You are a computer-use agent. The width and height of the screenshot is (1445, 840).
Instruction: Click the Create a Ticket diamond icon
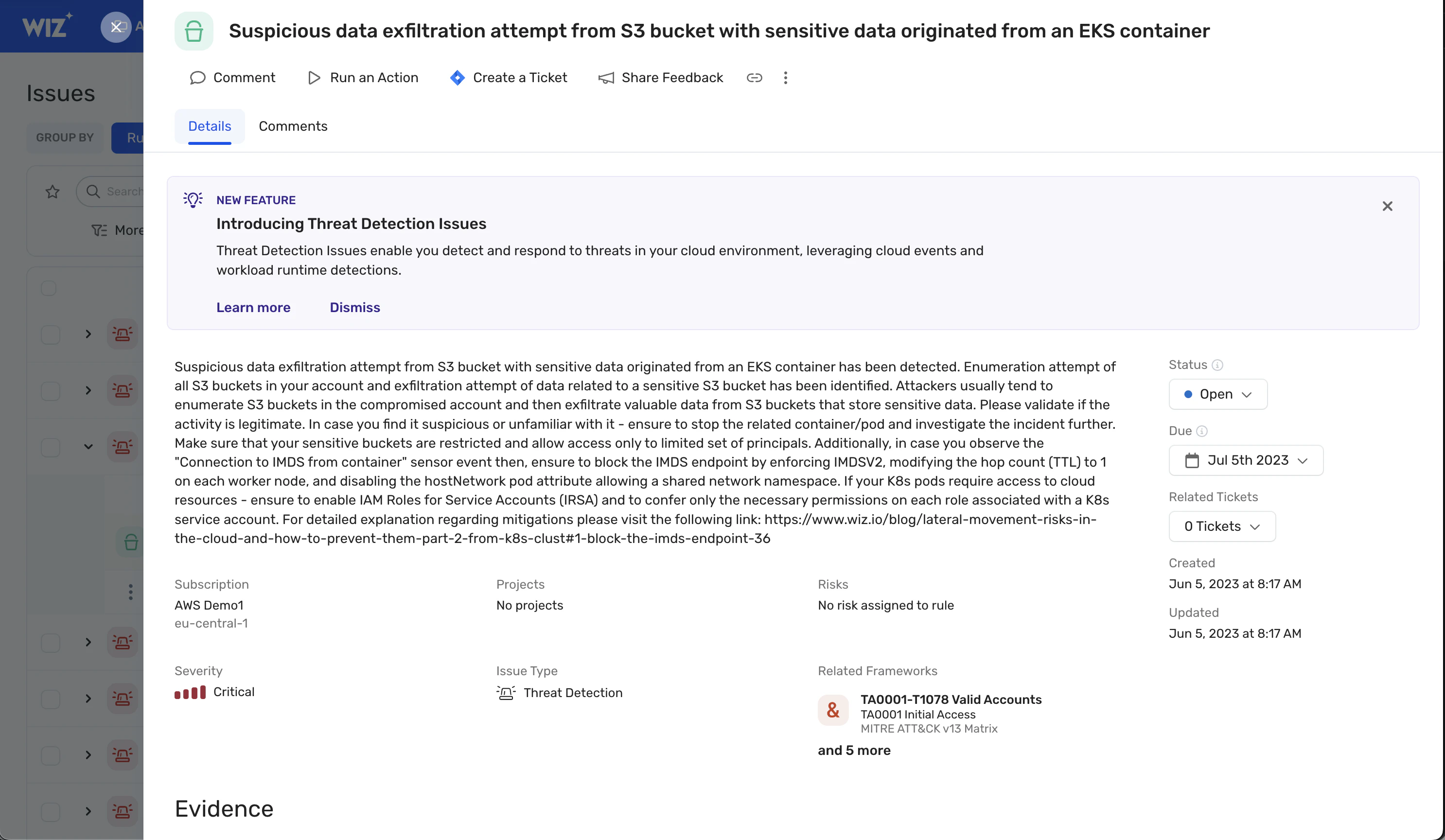click(x=457, y=77)
